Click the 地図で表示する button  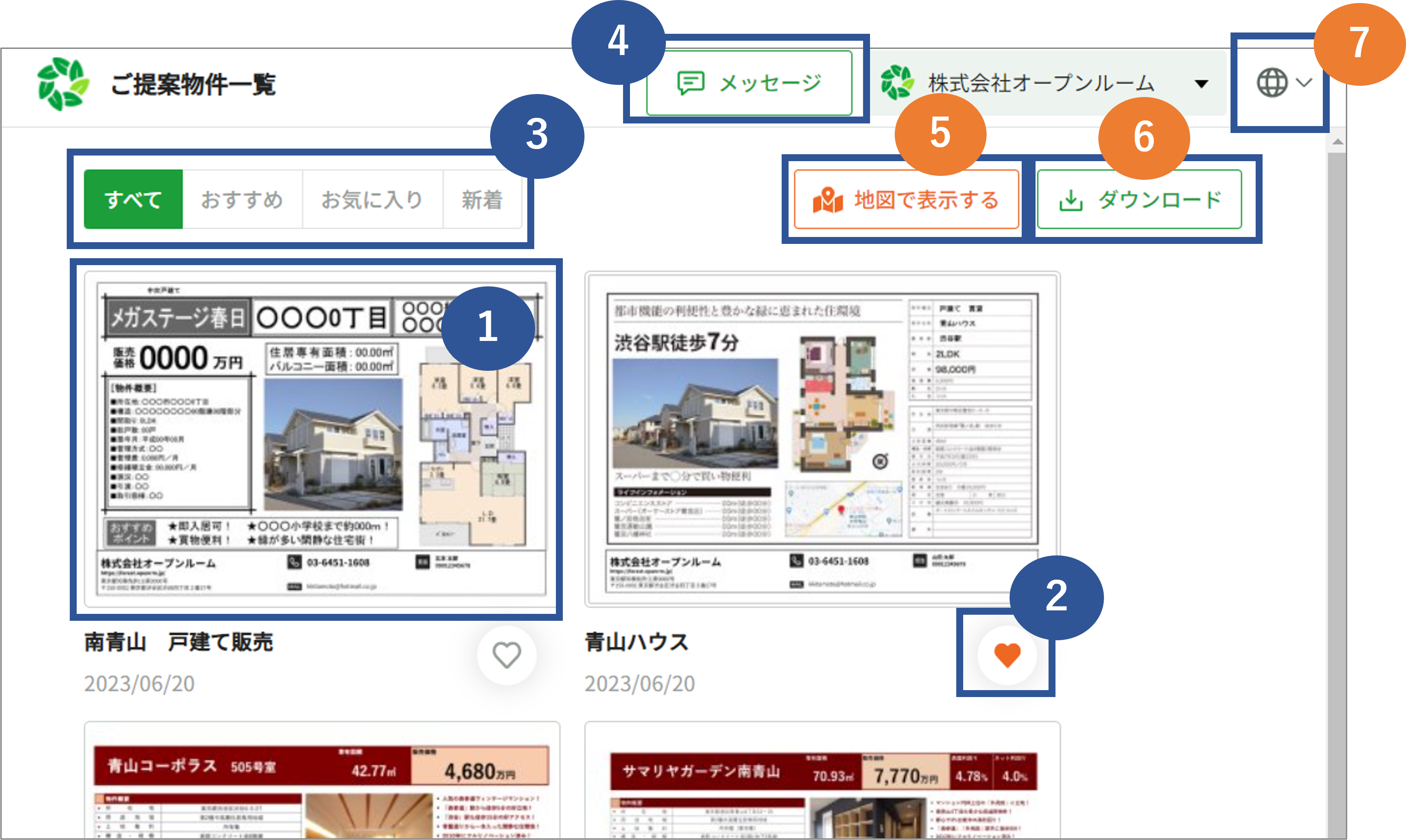point(906,199)
